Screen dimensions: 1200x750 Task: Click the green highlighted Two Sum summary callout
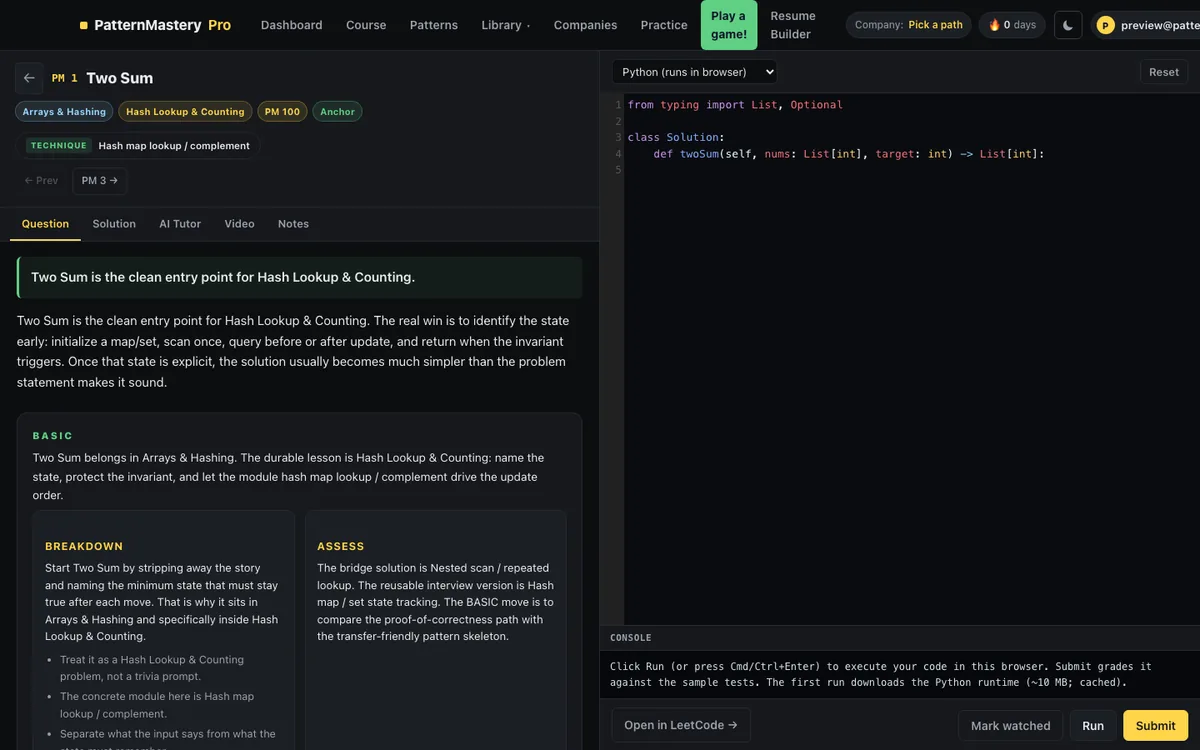pos(299,277)
